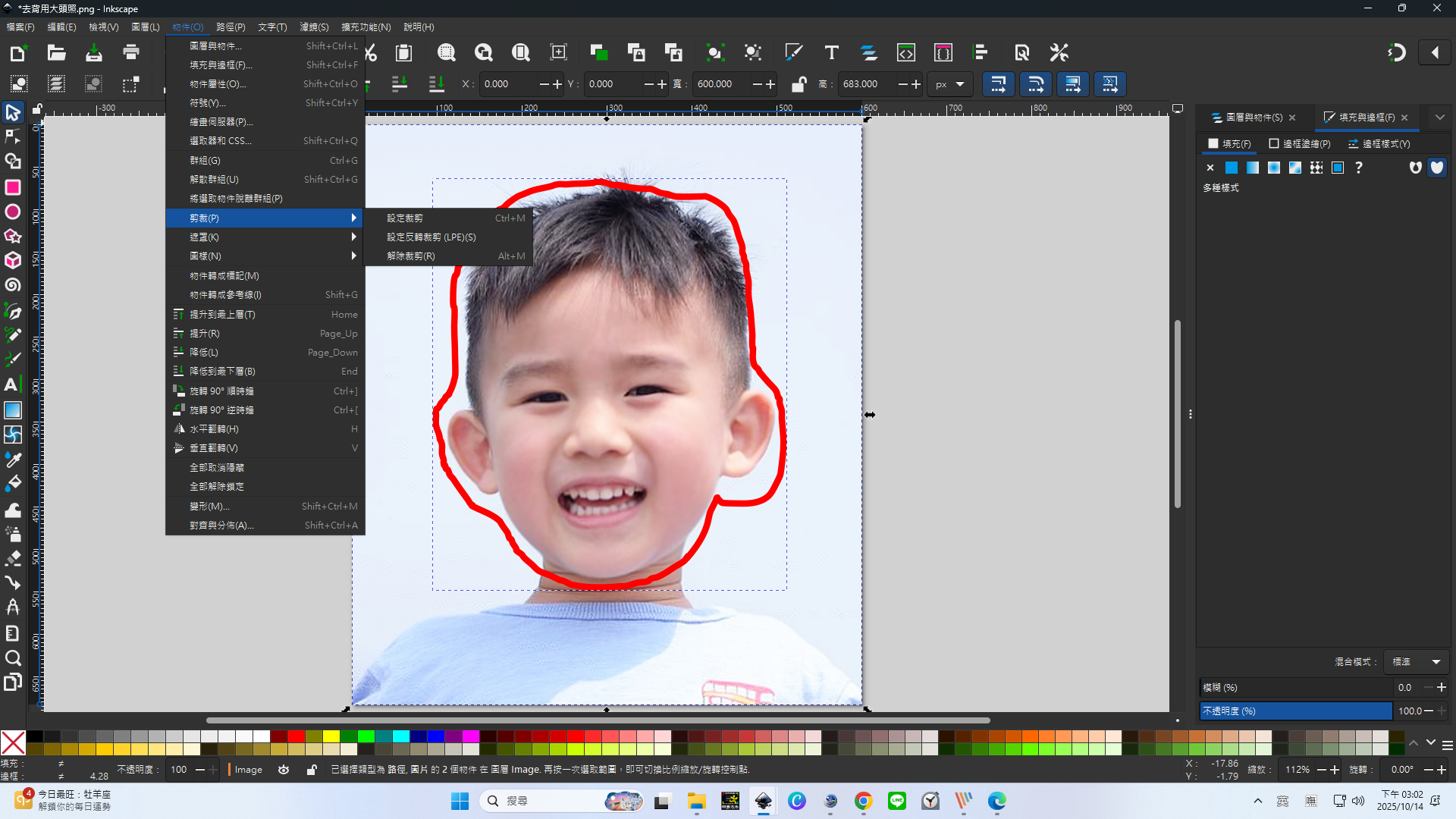Select the Text tool in toolbox
Viewport: 1456px width, 819px height.
(11, 384)
